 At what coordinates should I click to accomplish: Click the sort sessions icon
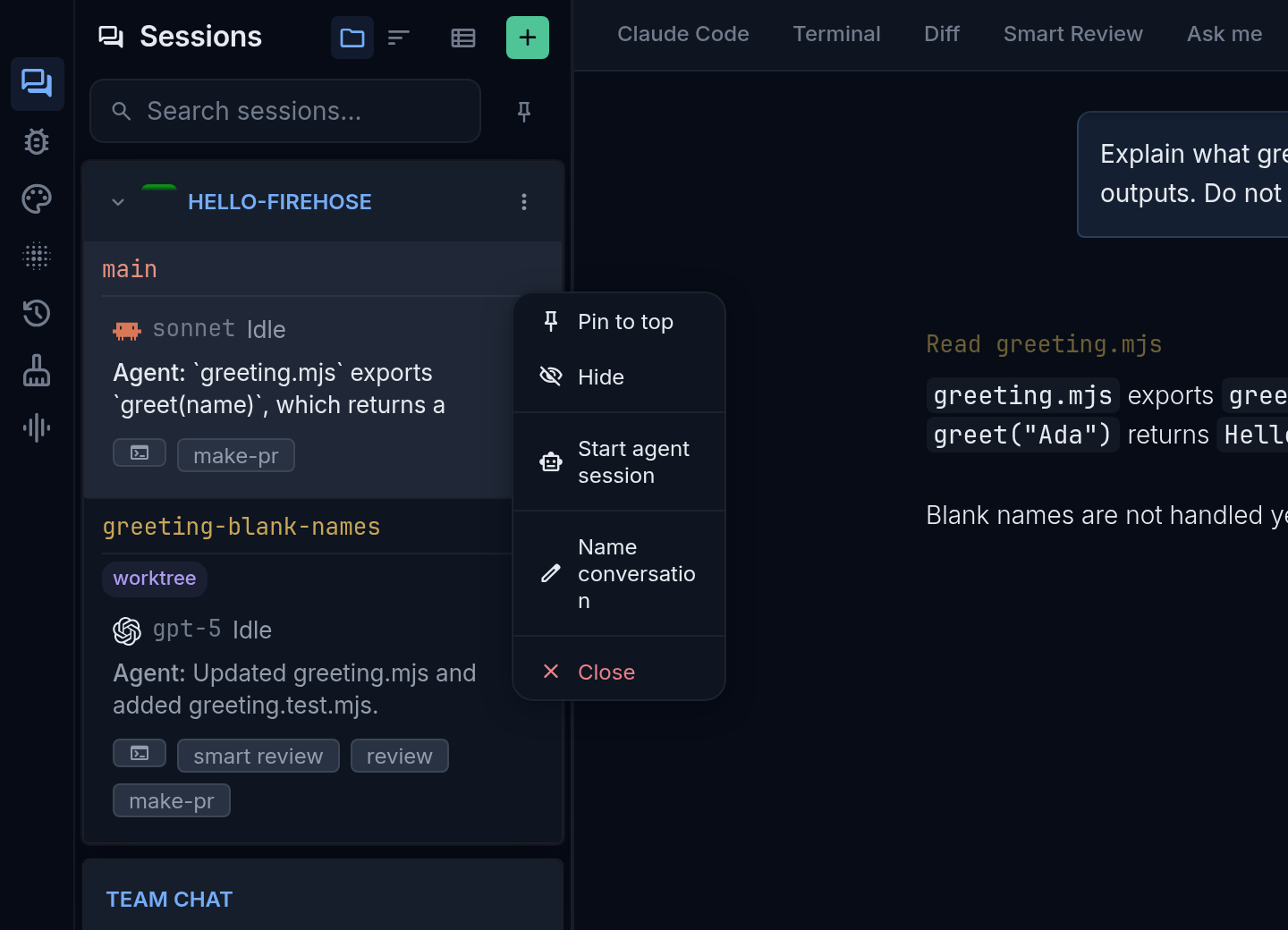click(399, 38)
